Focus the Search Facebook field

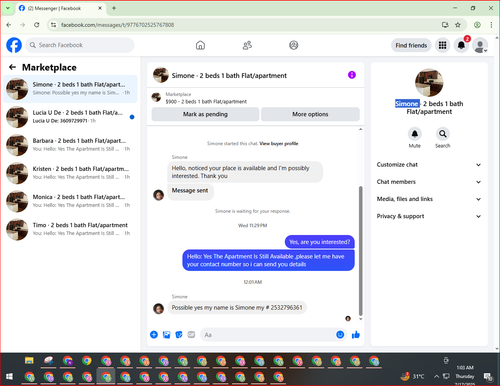pyautogui.click(x=80, y=45)
